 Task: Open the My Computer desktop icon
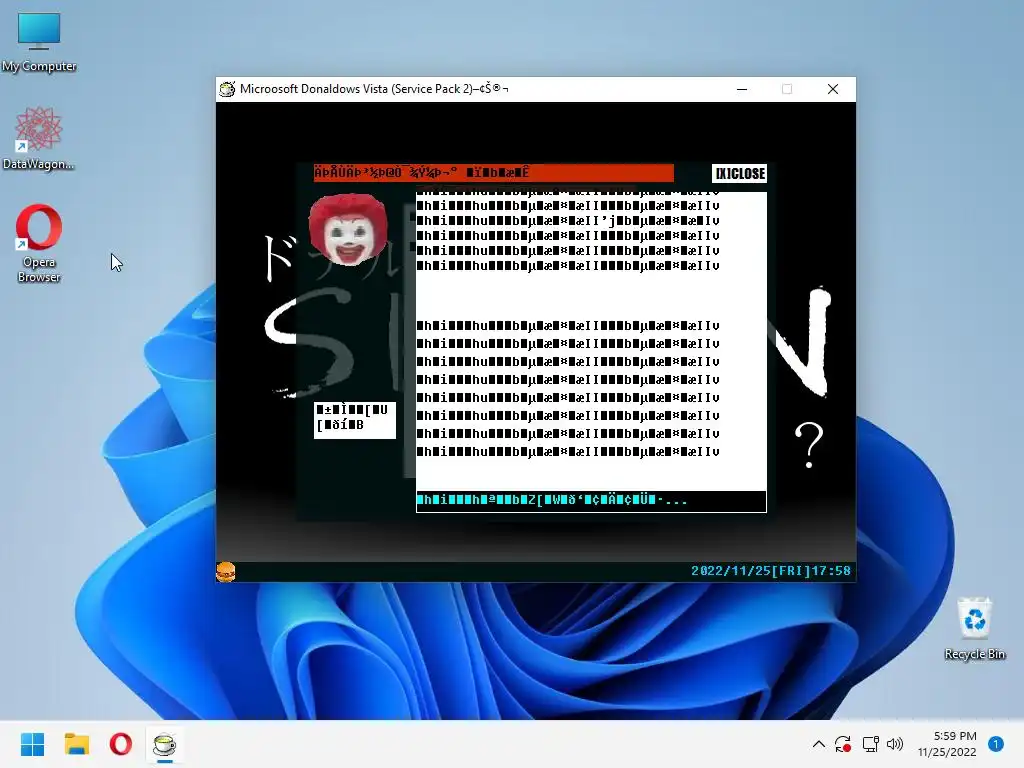pyautogui.click(x=39, y=42)
